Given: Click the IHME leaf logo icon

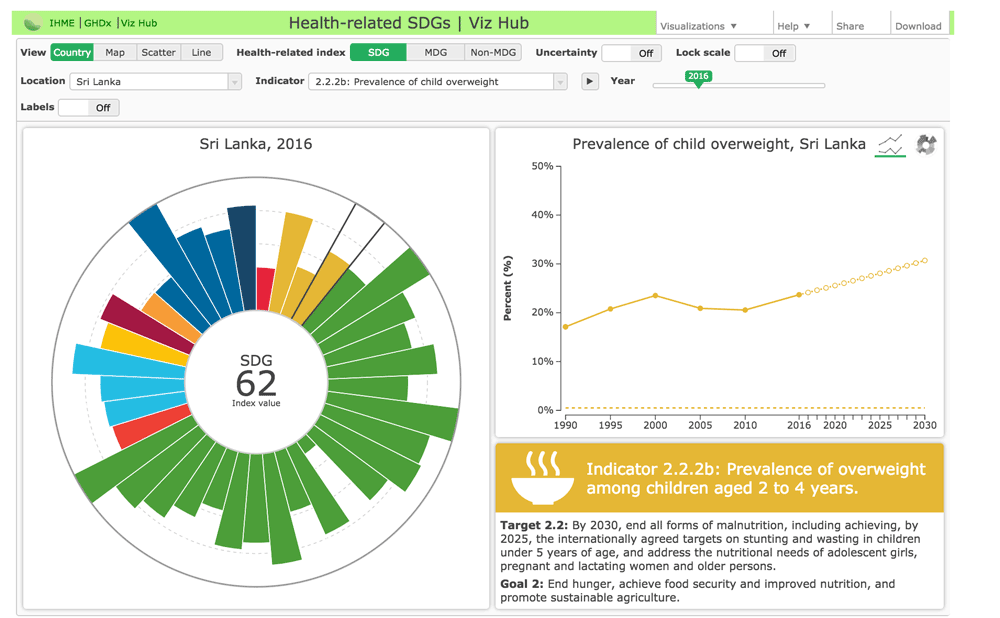Looking at the screenshot, I should tap(32, 23).
